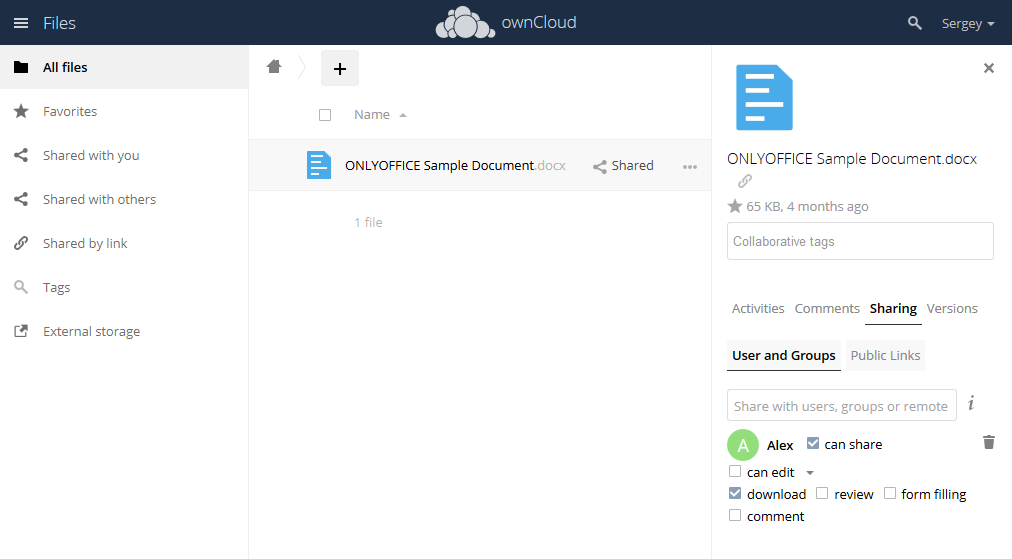Click the file title in details panel
The width and height of the screenshot is (1012, 559).
click(852, 159)
